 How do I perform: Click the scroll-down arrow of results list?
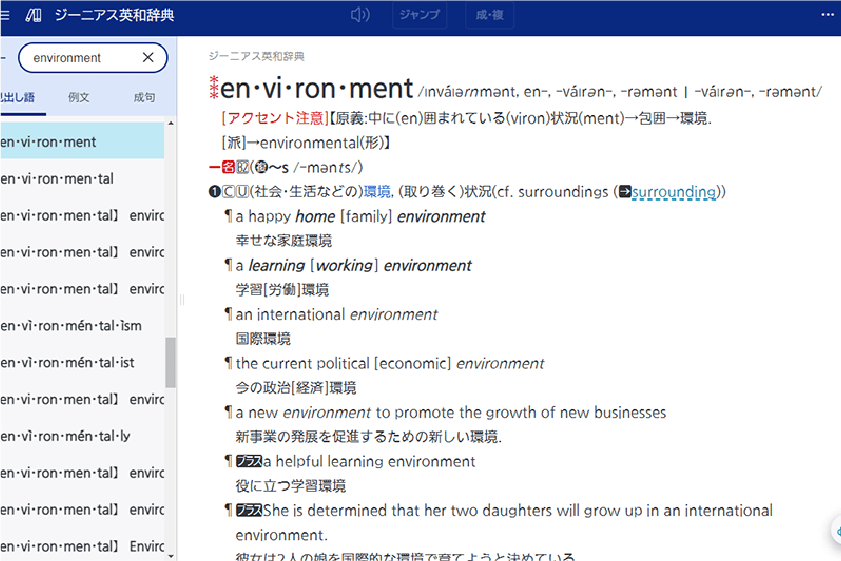tap(171, 553)
